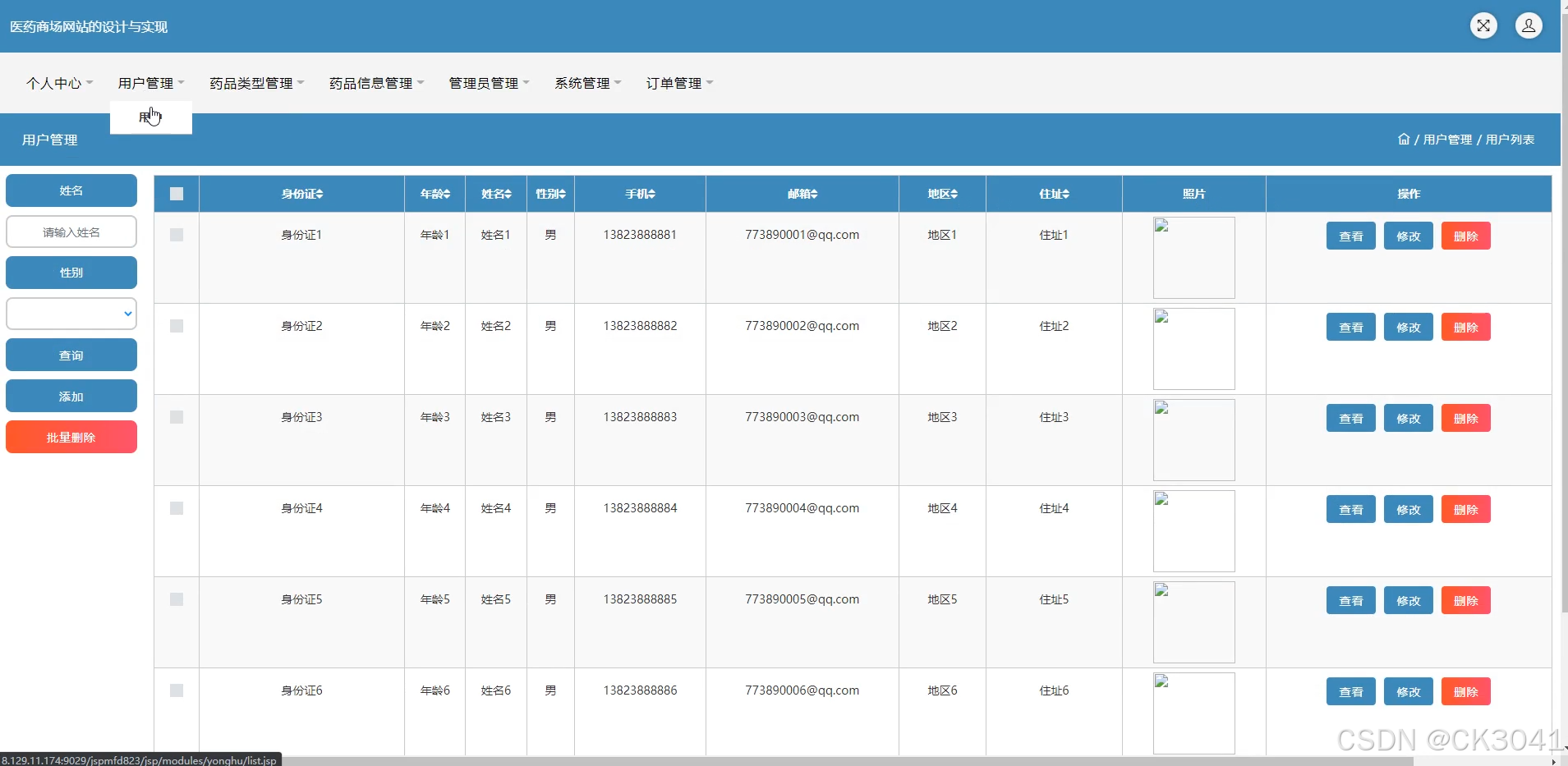Check the row checkbox for 身份证6
The height and width of the screenshot is (766, 1568).
(177, 690)
